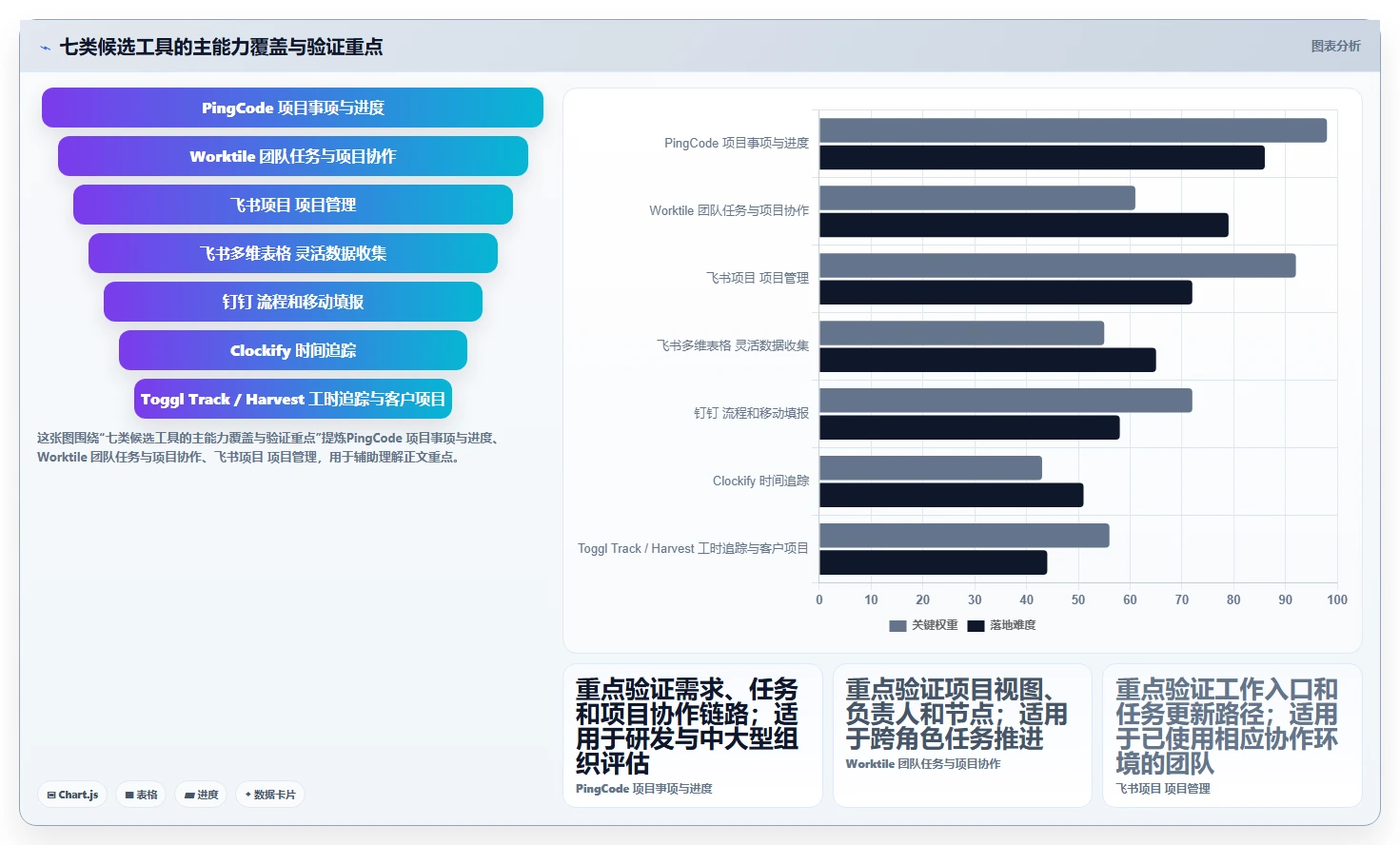Click Worktile's gray 关键权重 bar

click(977, 198)
